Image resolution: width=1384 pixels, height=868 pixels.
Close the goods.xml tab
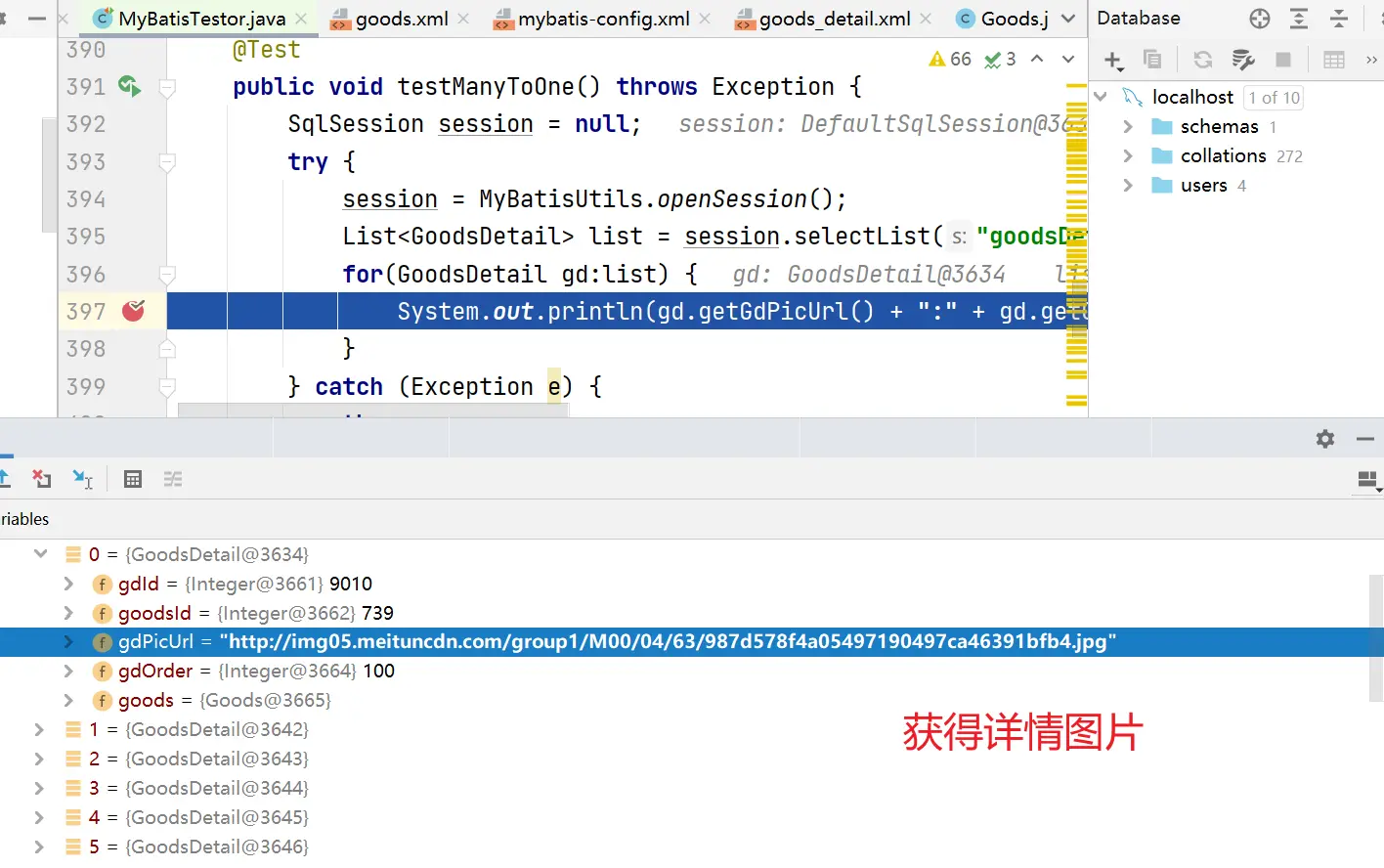(x=463, y=19)
